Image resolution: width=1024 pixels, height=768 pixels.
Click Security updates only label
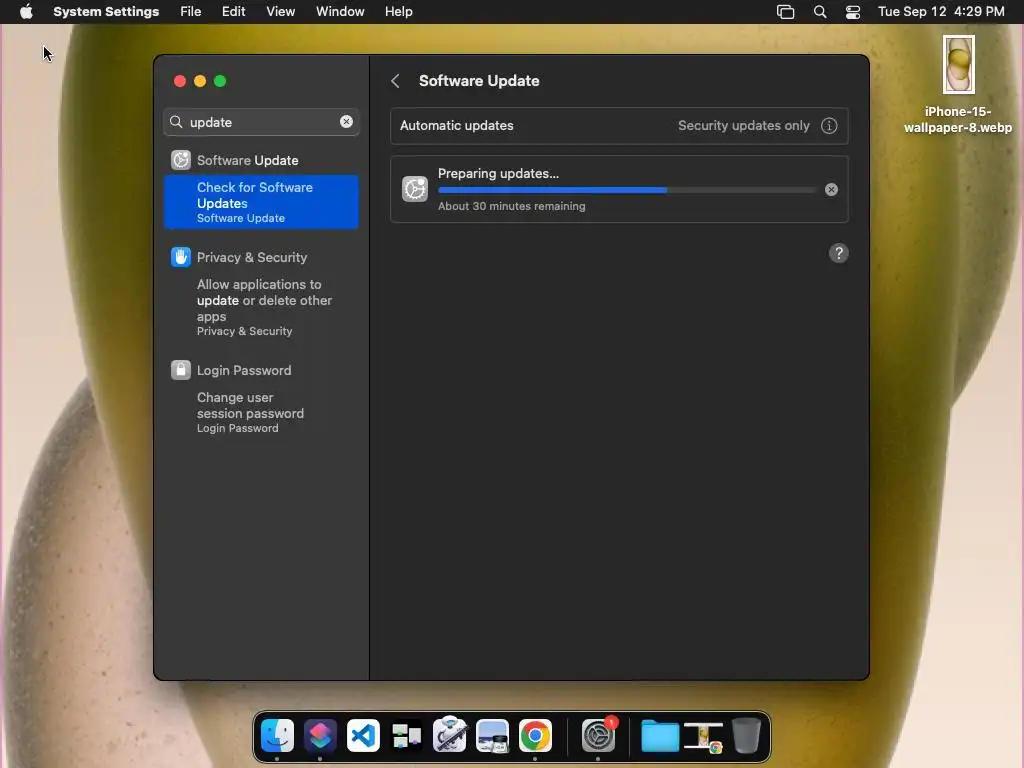point(744,125)
